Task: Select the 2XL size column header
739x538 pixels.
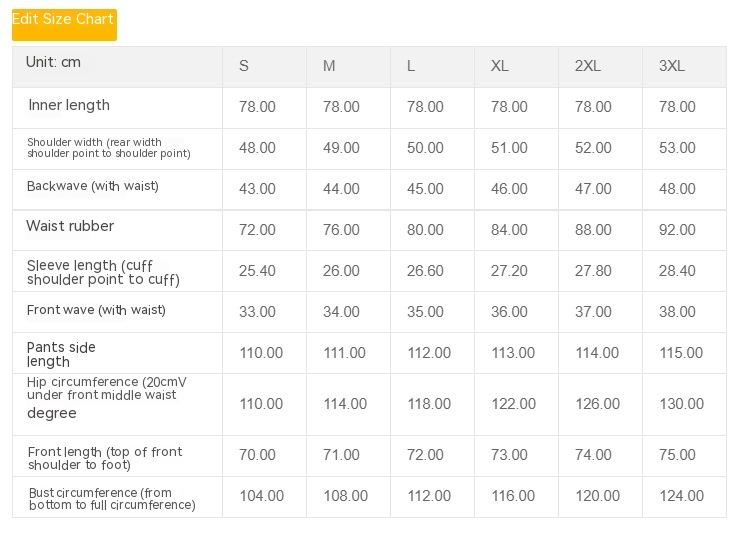Action: (588, 66)
